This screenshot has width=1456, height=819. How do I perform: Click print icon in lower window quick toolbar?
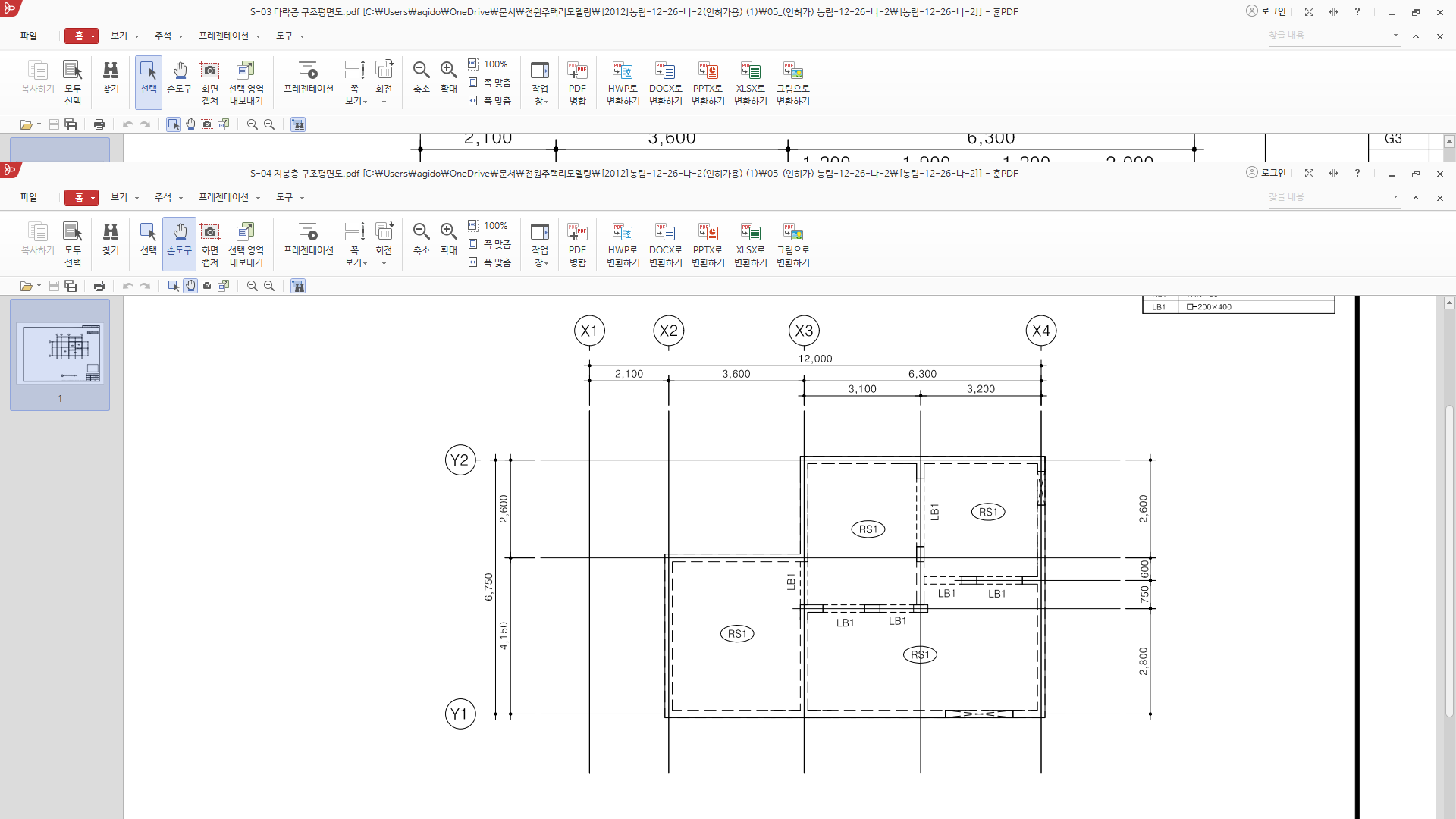99,286
